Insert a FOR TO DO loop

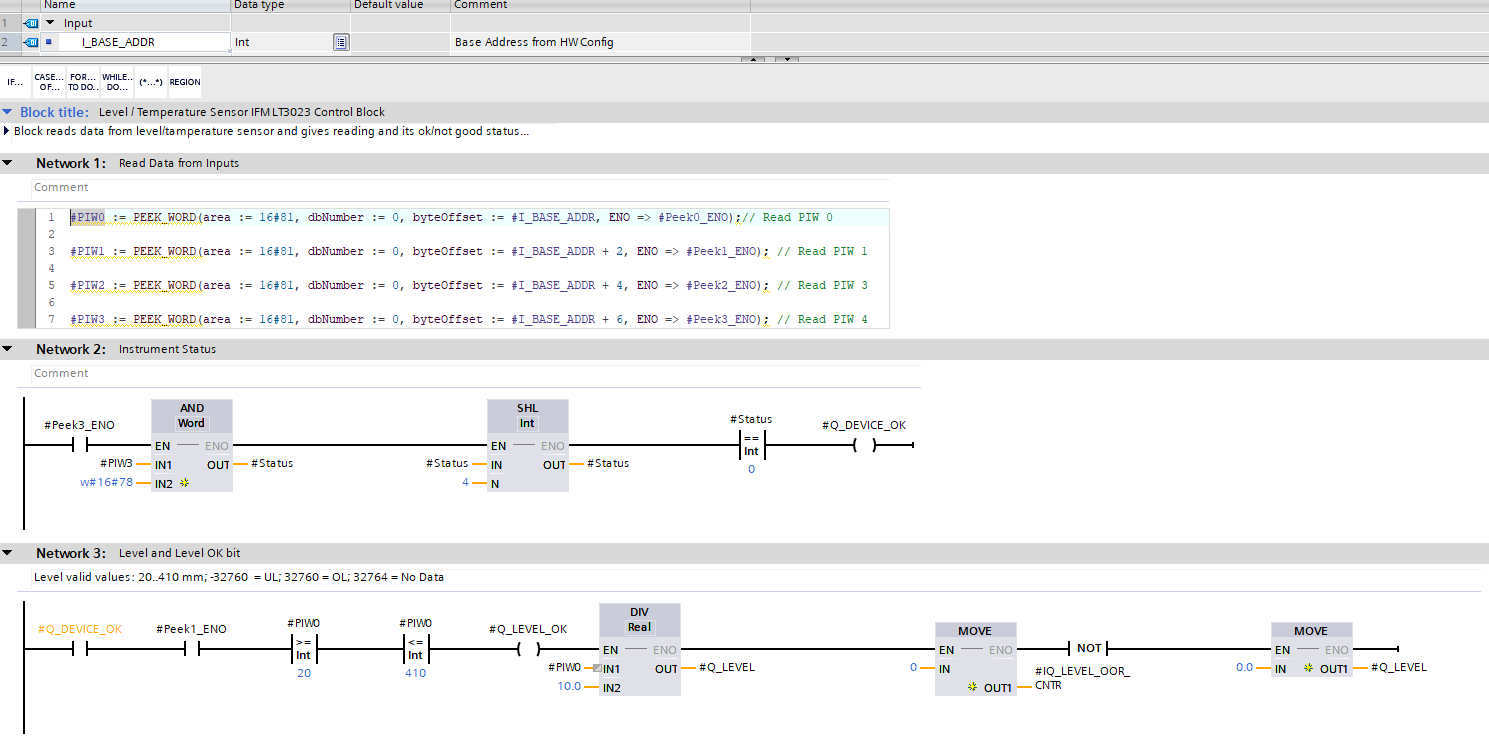coord(83,82)
